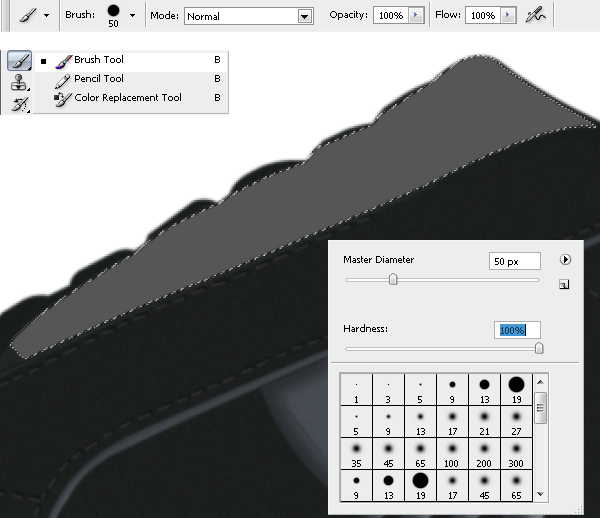This screenshot has width=600, height=518.
Task: Open the tool preset picker brush icon
Action: coord(28,16)
